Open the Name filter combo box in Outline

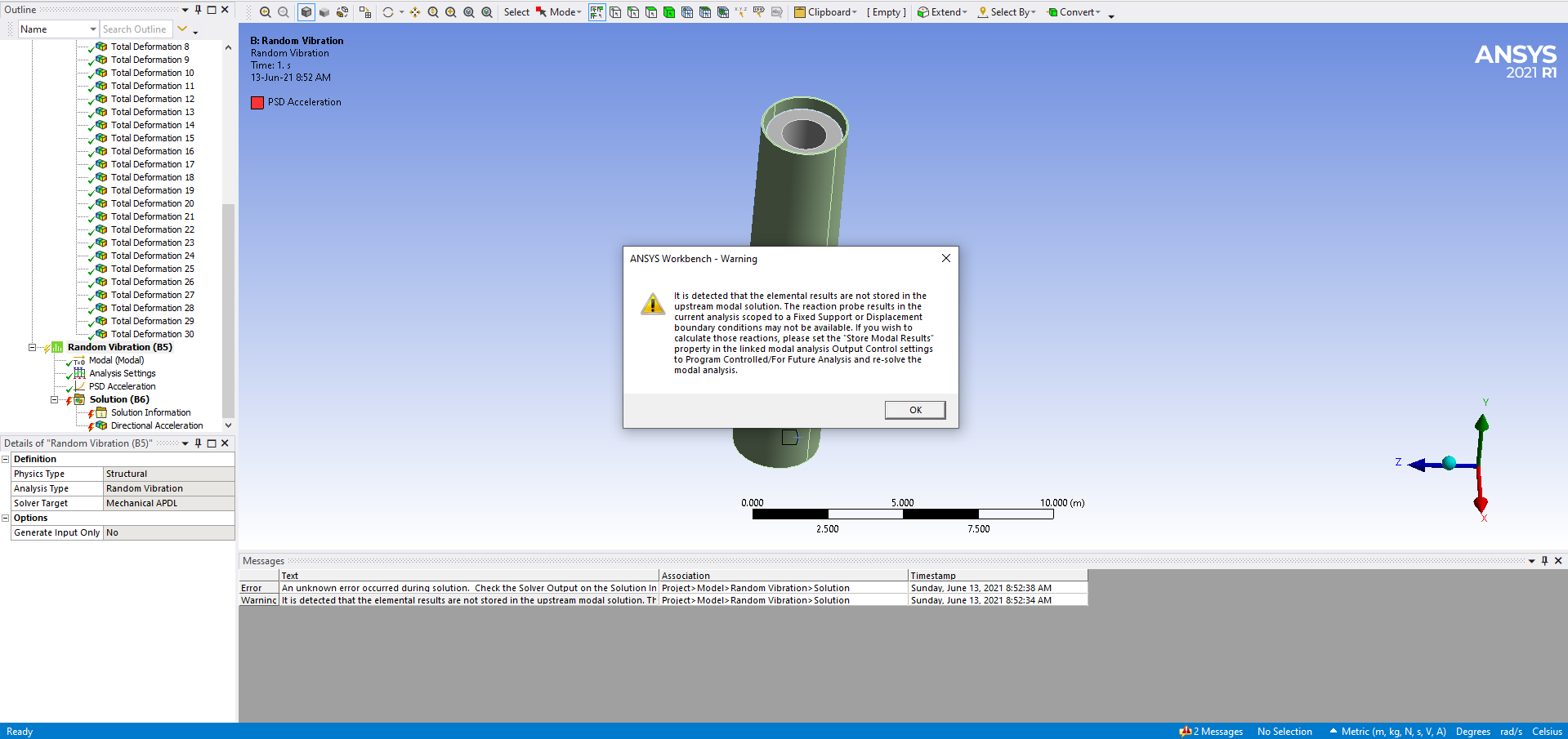point(58,29)
